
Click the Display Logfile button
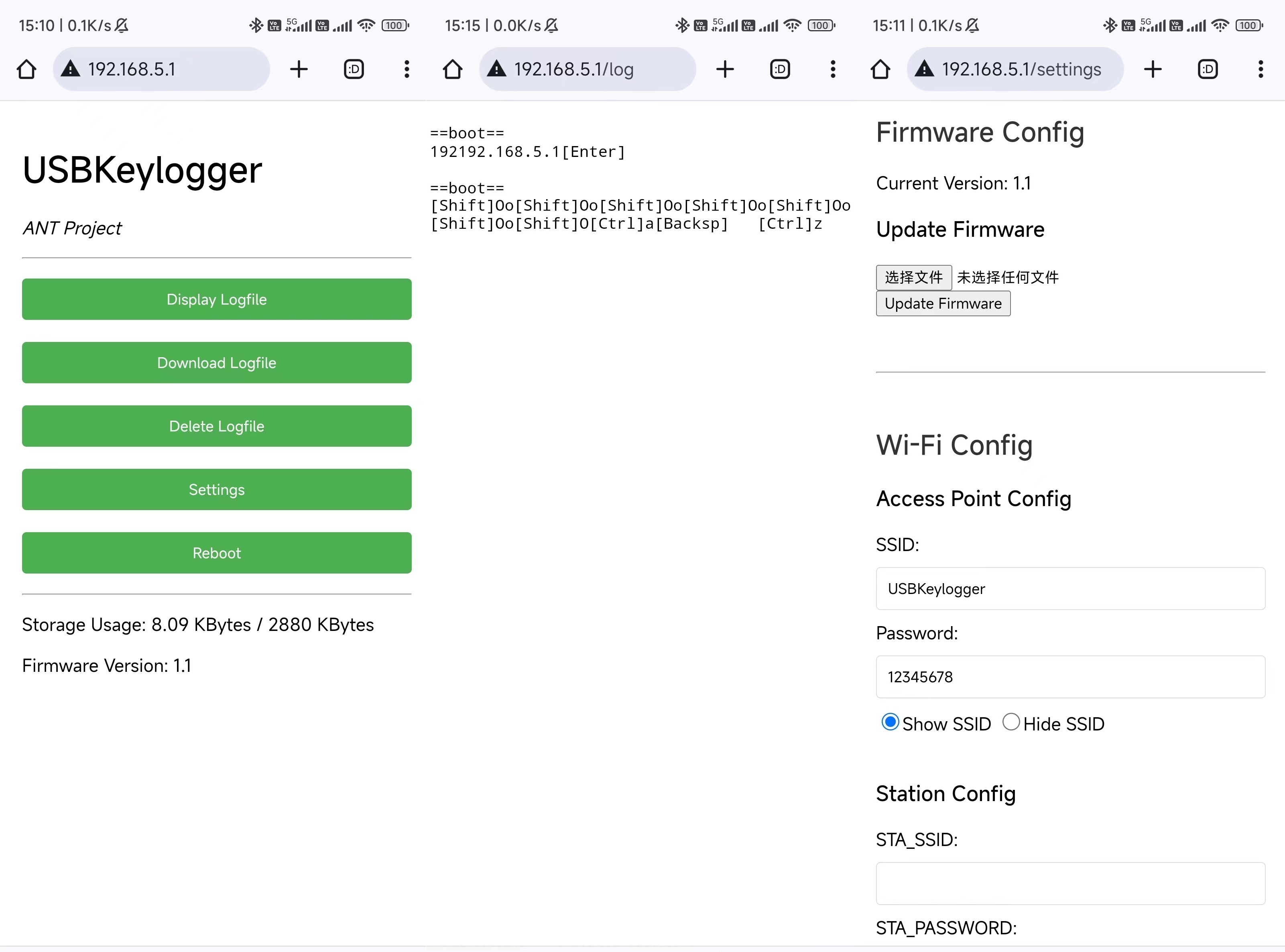pos(217,299)
